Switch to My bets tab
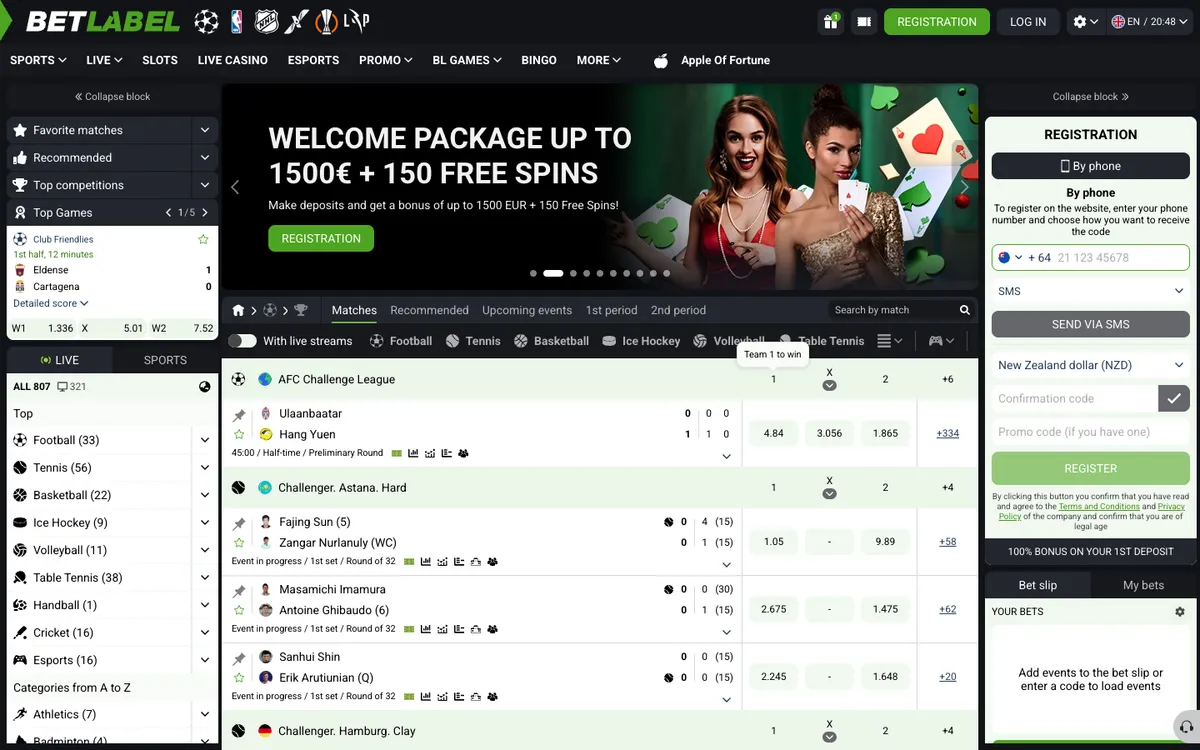 point(1143,585)
